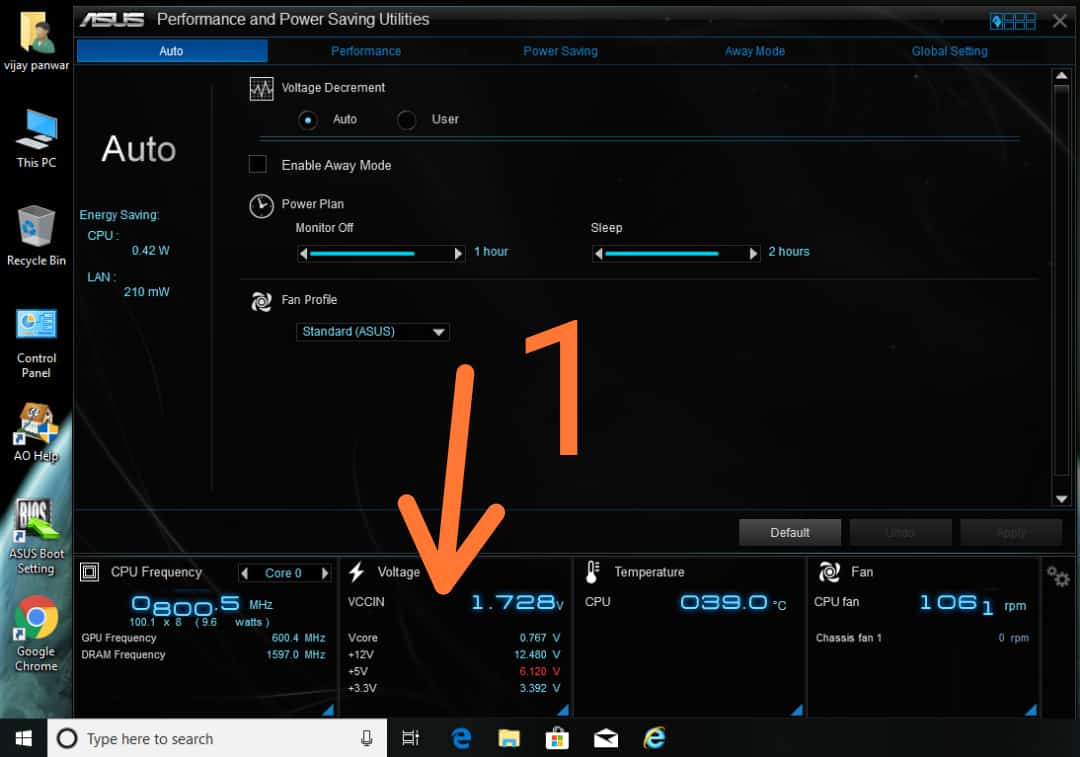Close the ASUS utilities window
This screenshot has width=1080, height=757.
[1059, 21]
